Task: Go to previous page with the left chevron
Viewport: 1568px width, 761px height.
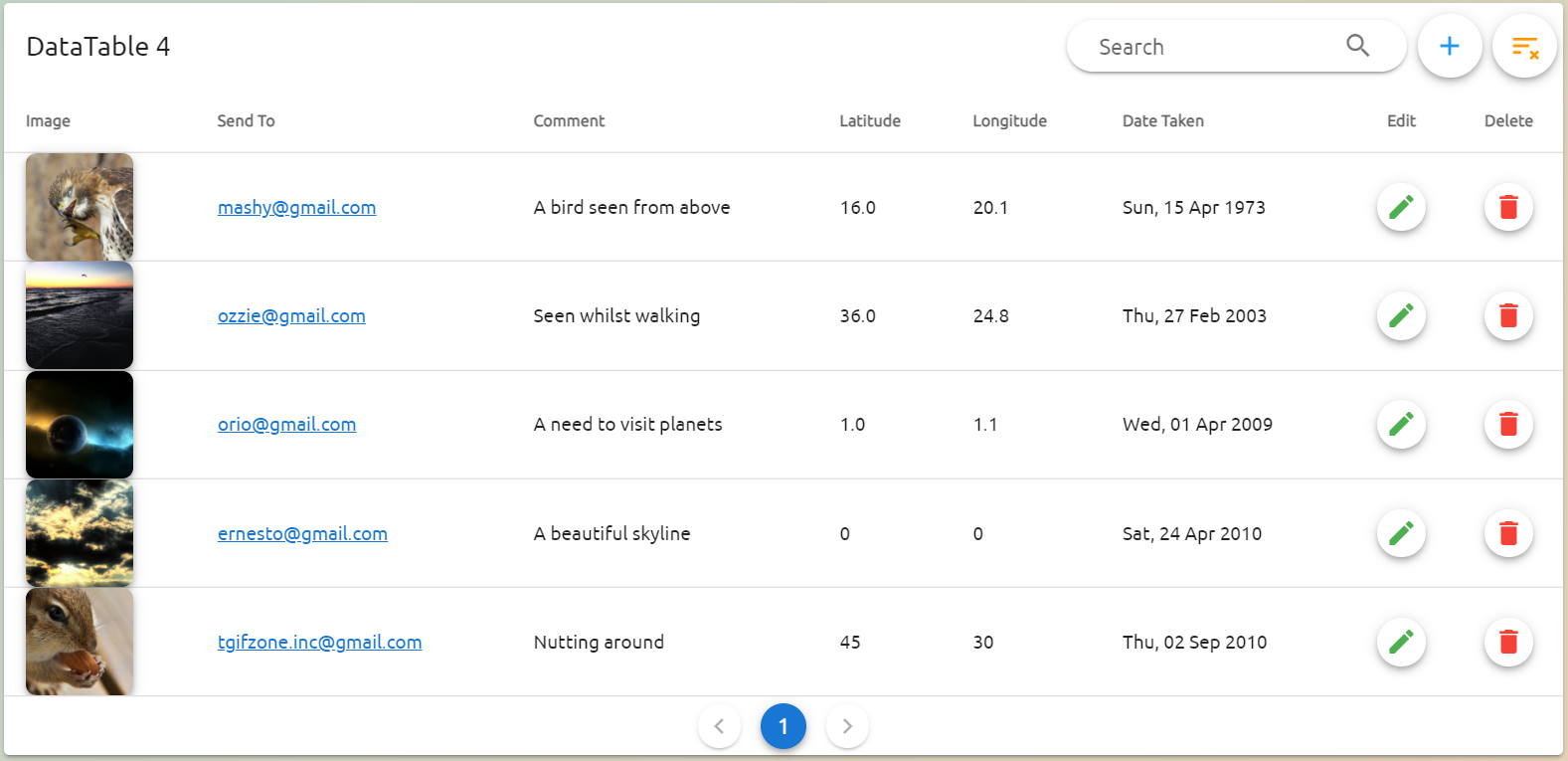Action: pos(719,726)
